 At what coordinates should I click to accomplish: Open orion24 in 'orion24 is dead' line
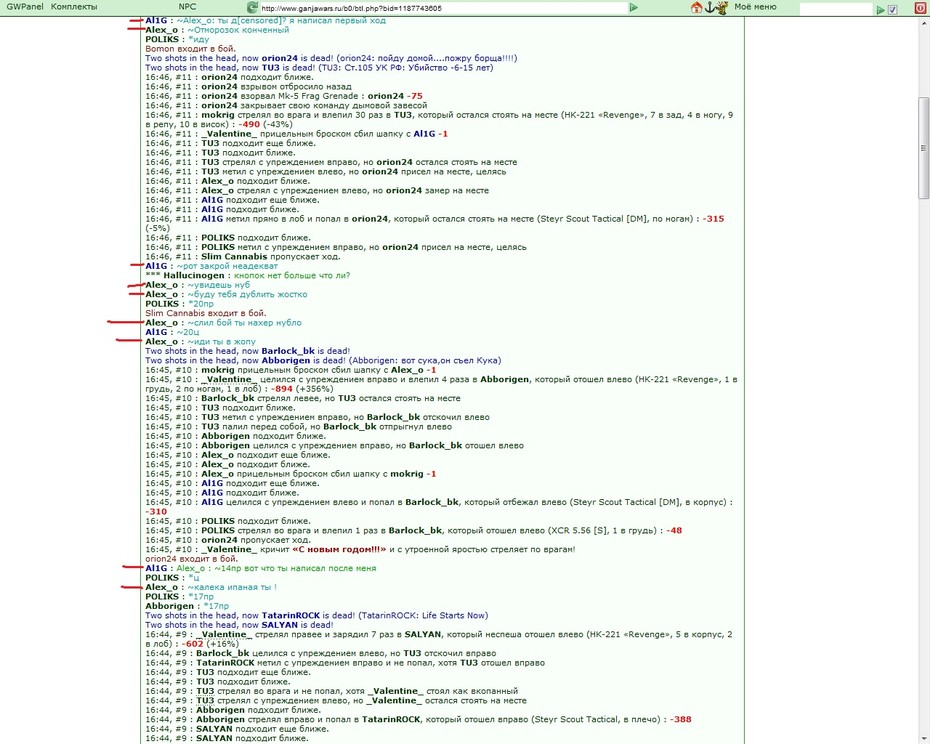click(x=279, y=58)
